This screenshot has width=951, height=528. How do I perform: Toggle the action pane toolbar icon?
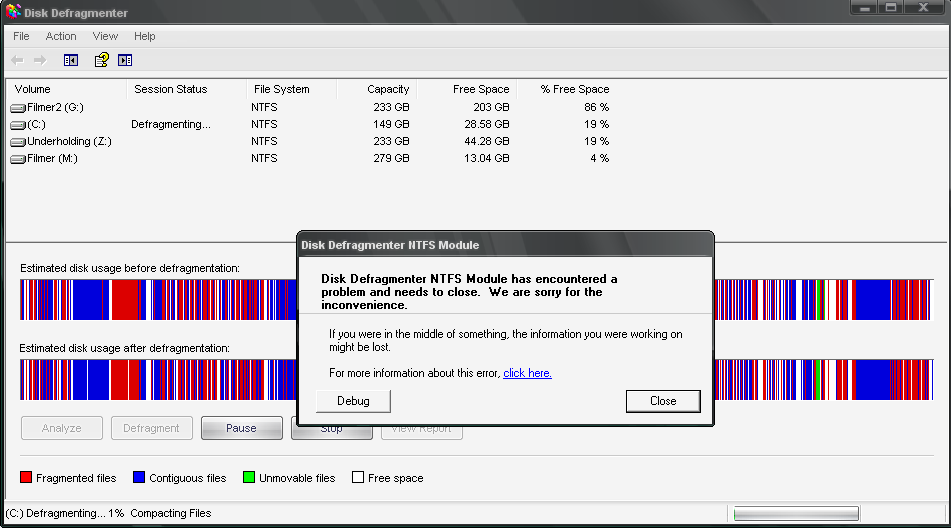125,60
